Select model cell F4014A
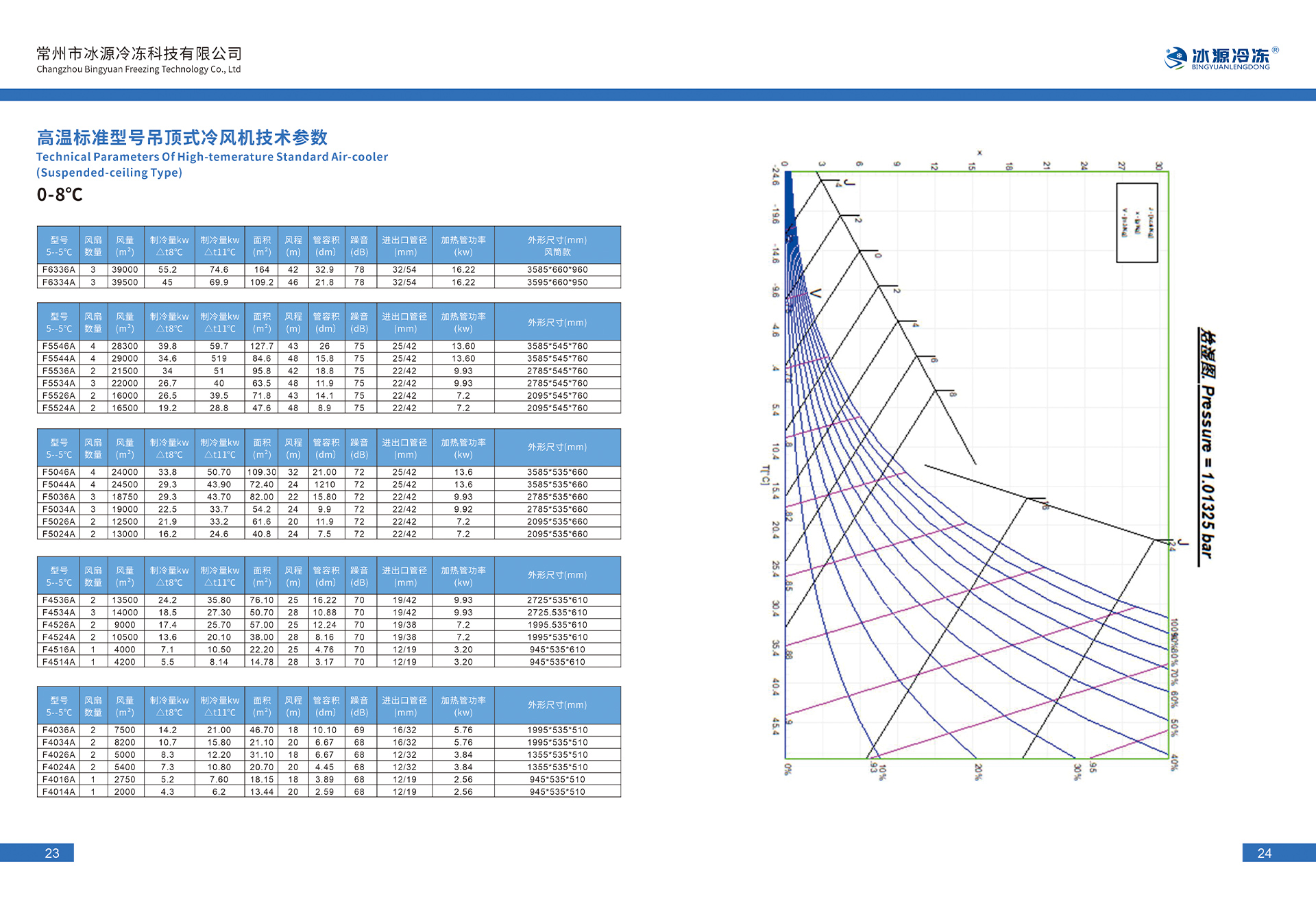 [x=58, y=792]
